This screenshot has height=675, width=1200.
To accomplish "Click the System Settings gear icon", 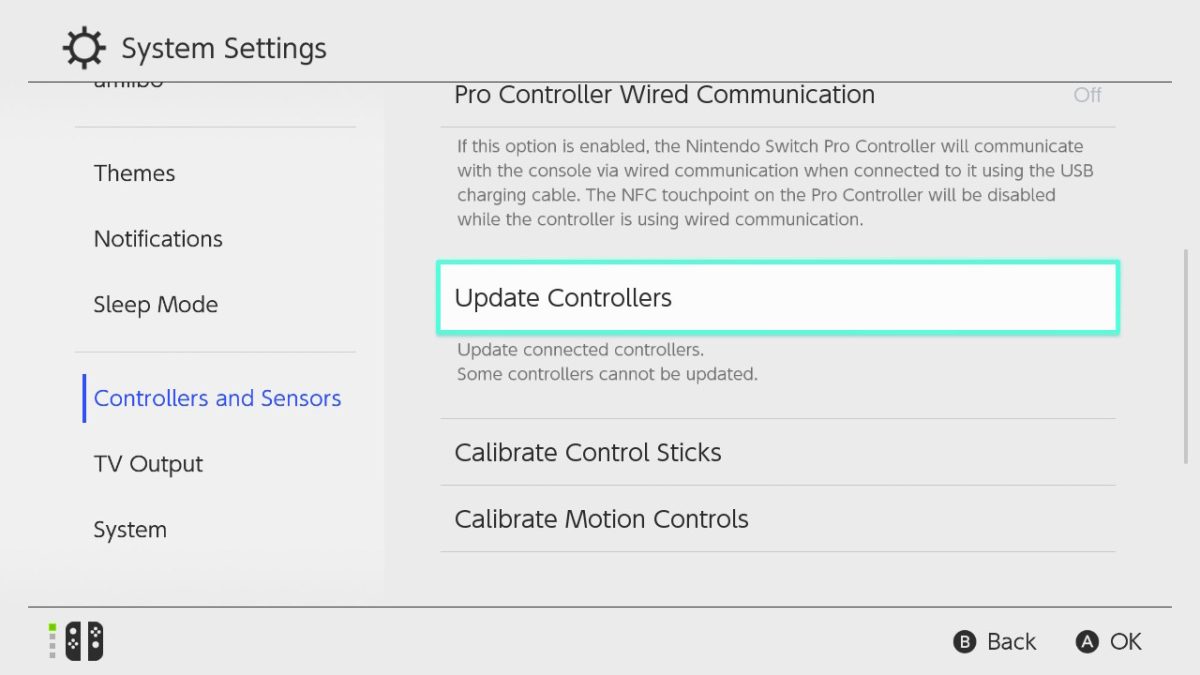I will click(x=84, y=47).
